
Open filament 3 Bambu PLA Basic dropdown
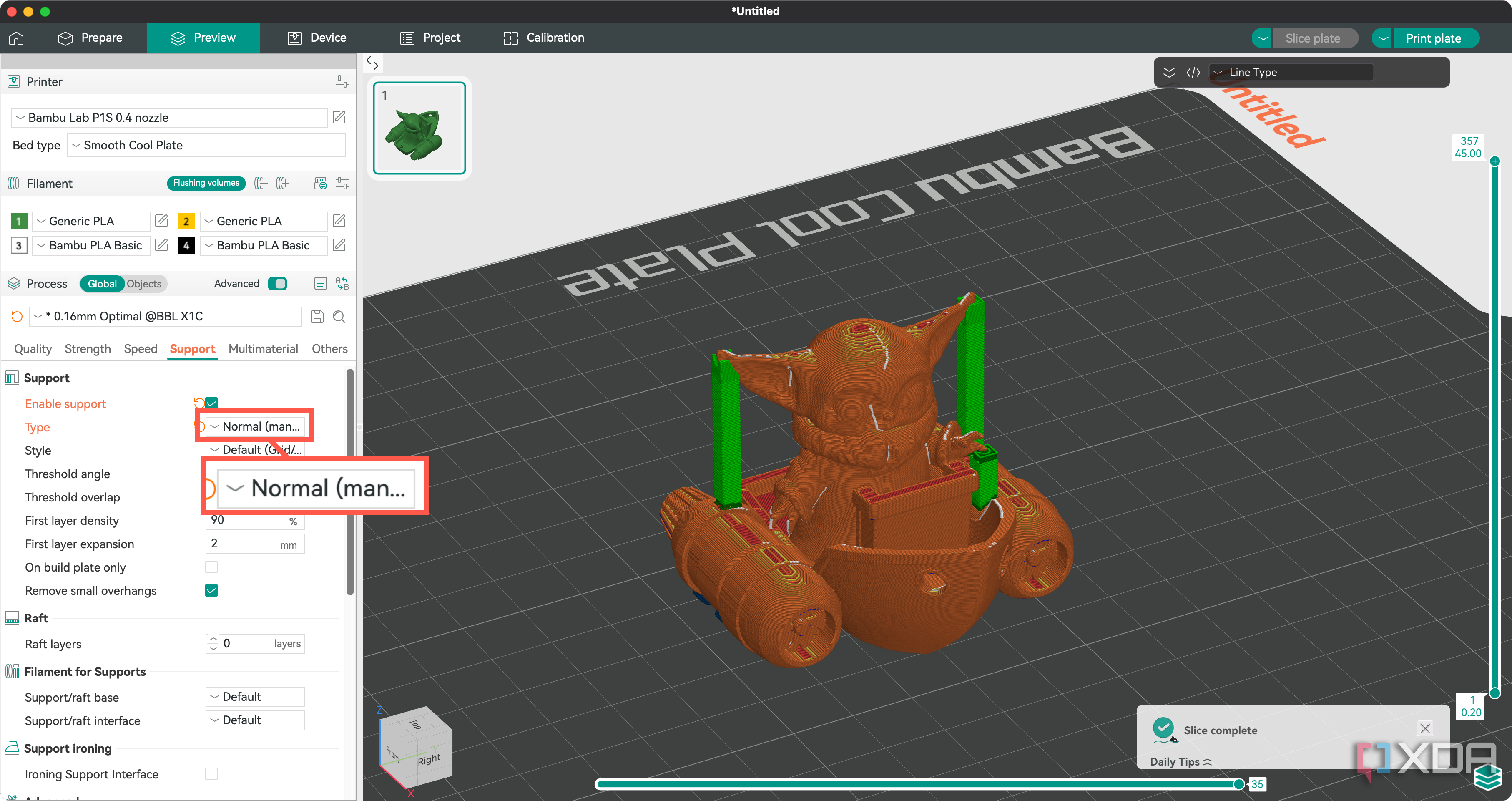pos(91,245)
